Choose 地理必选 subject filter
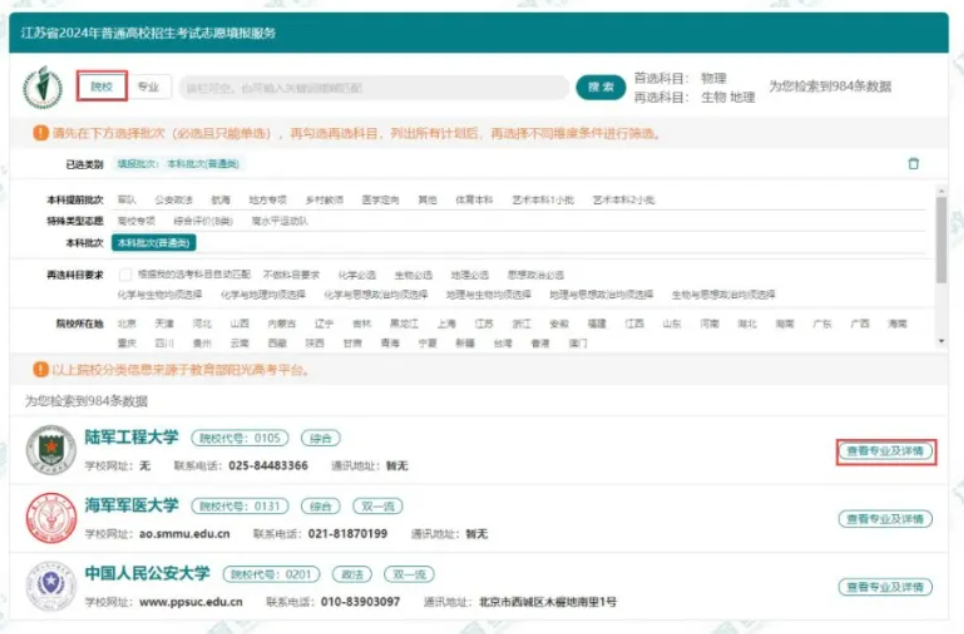 pos(470,274)
